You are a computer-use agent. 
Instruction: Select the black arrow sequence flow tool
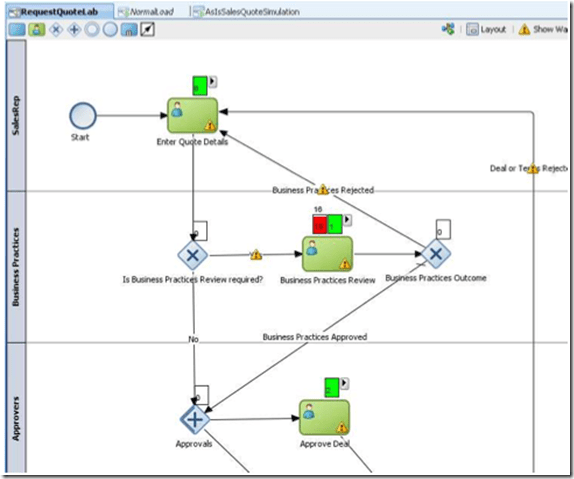pos(148,30)
